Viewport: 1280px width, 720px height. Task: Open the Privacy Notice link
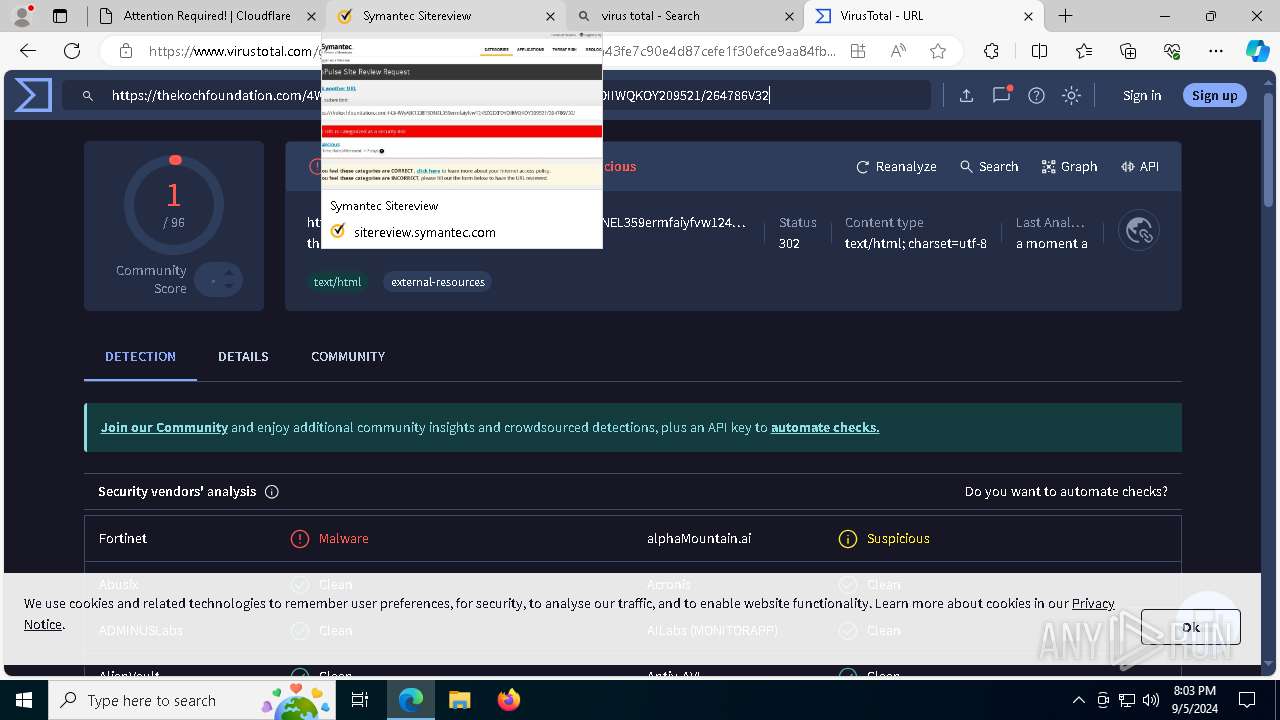(1093, 603)
